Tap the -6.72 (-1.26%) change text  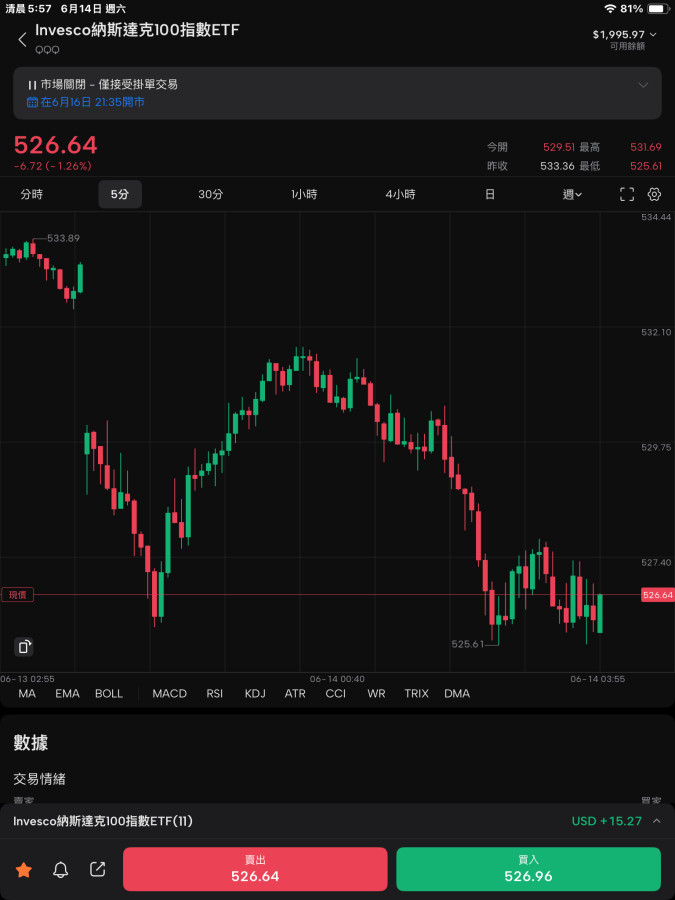pyautogui.click(x=52, y=166)
